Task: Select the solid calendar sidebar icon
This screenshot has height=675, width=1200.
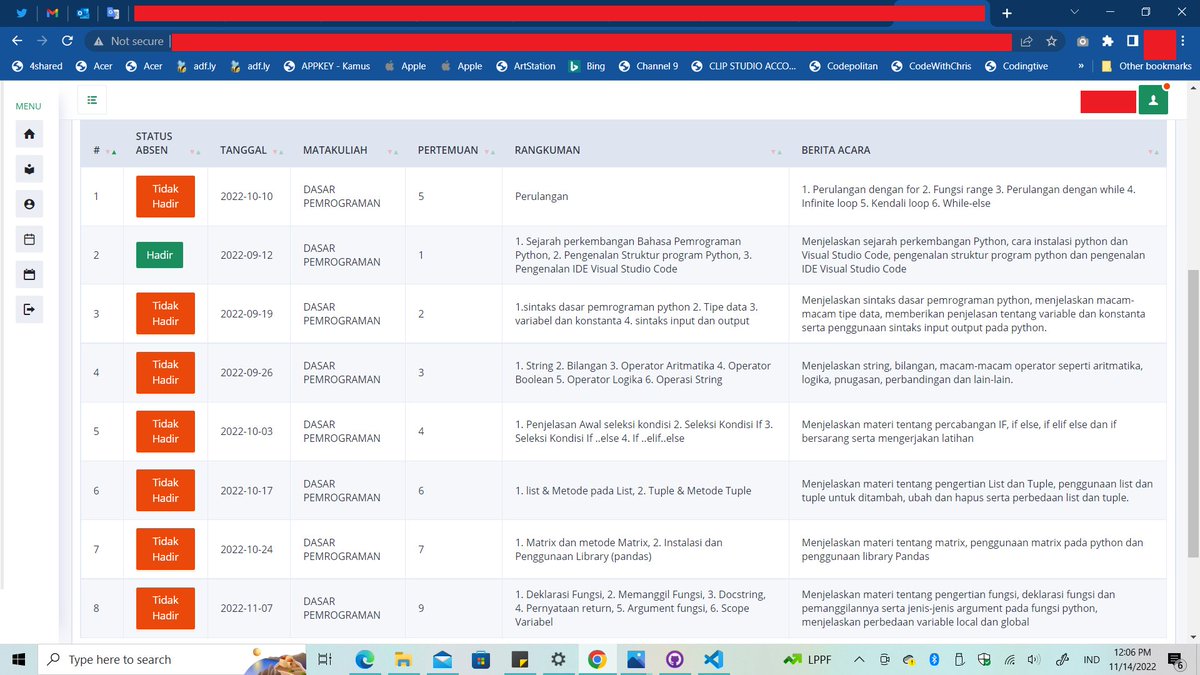Action: coord(29,274)
